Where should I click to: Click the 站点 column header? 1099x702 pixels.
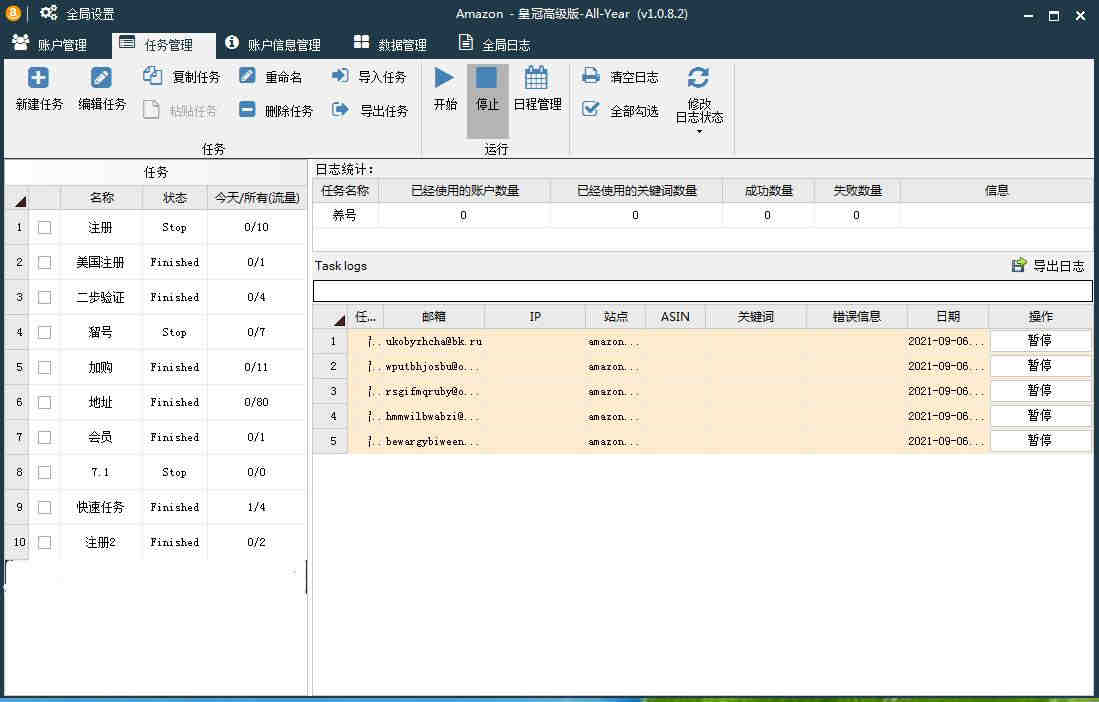(615, 317)
